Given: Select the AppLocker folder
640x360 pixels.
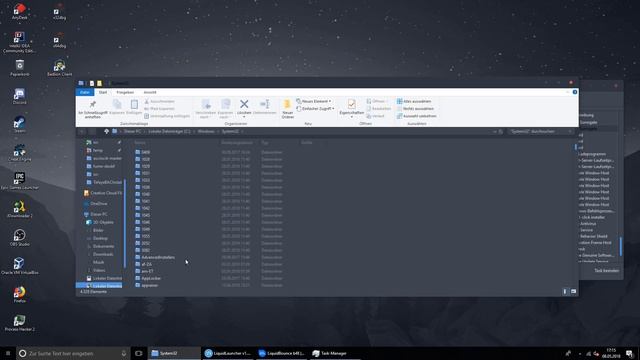Looking at the screenshot, I should (148, 278).
